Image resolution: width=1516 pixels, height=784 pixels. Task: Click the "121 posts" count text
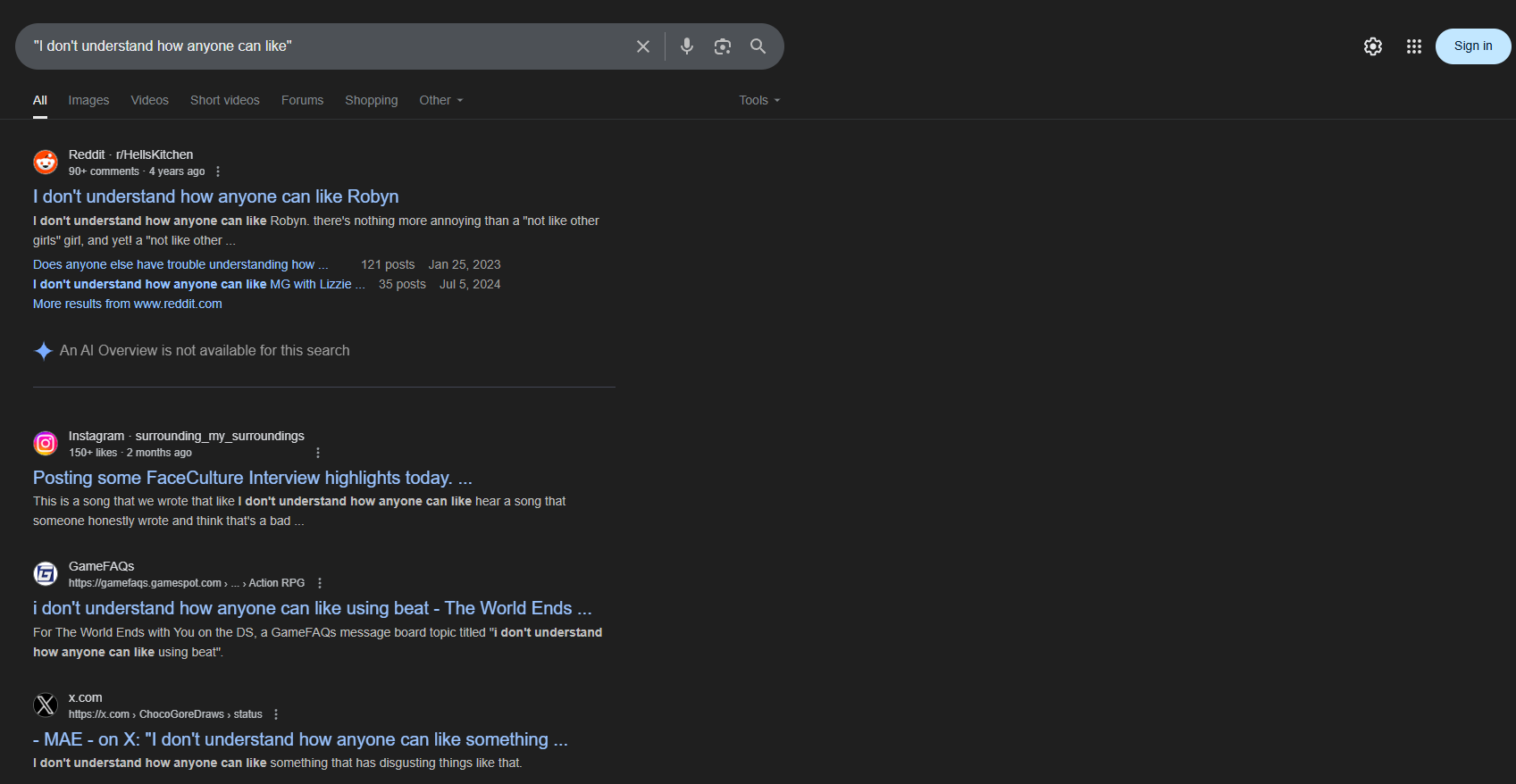point(388,264)
